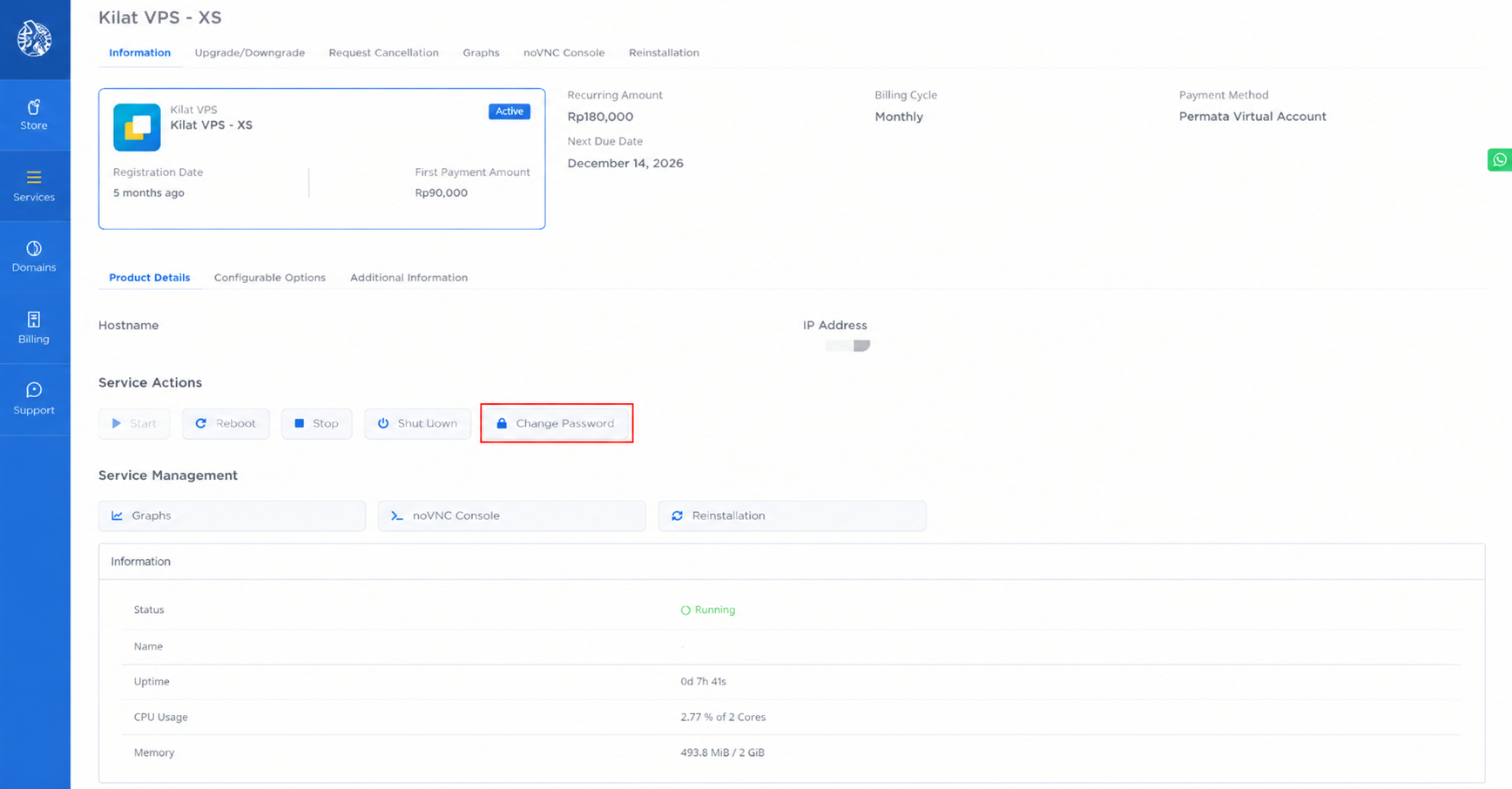
Task: Go to Domains in the sidebar
Action: (x=34, y=257)
